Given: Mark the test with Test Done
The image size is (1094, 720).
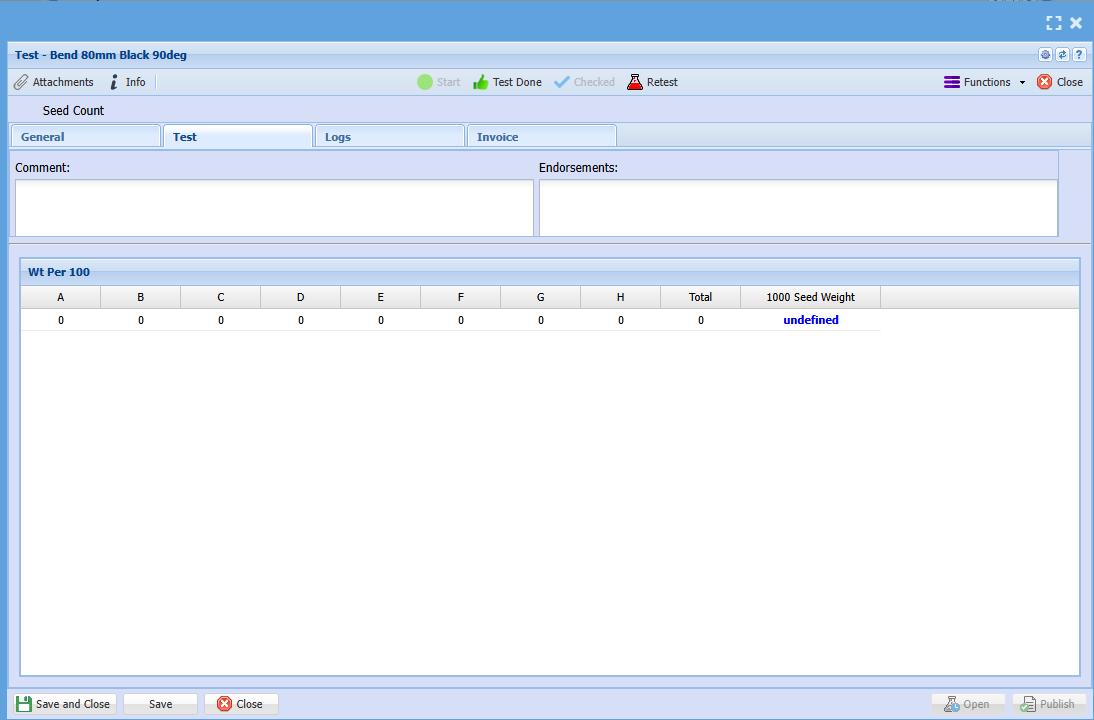Looking at the screenshot, I should (x=507, y=82).
